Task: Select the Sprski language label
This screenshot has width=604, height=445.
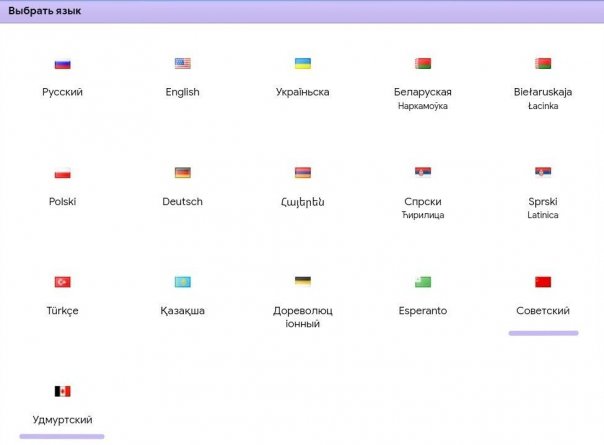Action: tap(543, 202)
